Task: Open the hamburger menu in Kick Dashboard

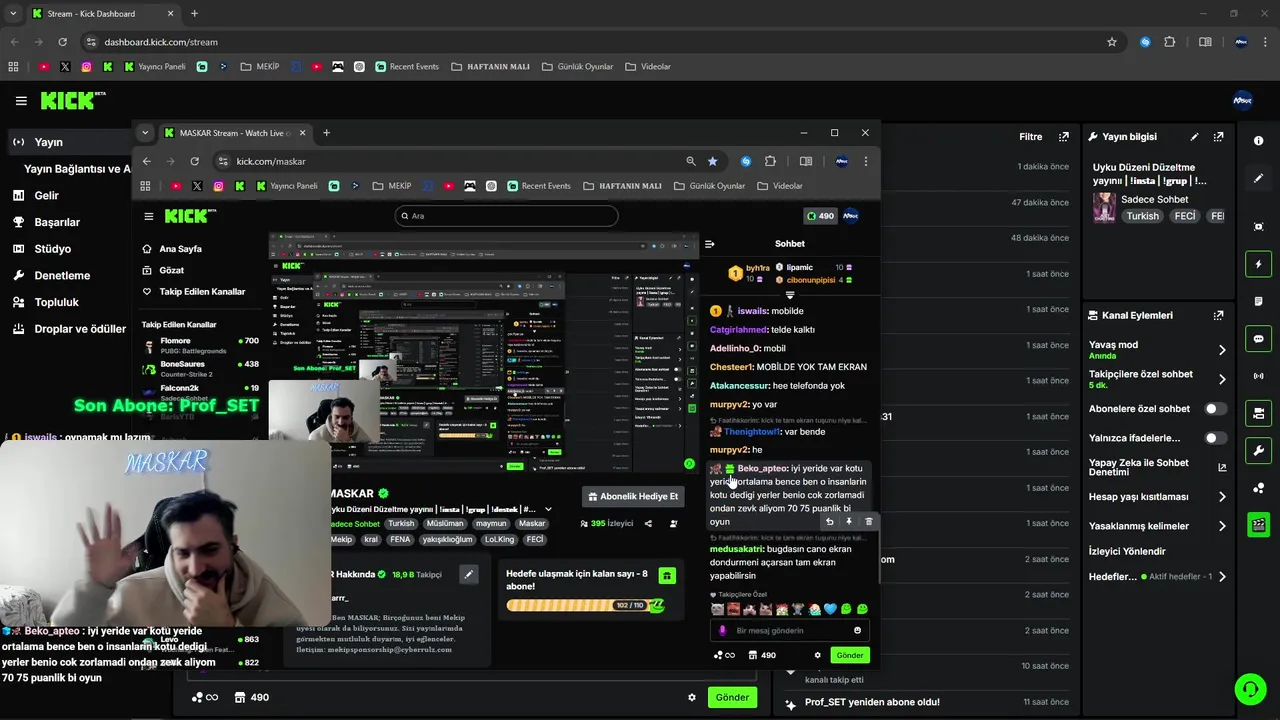Action: pos(21,101)
